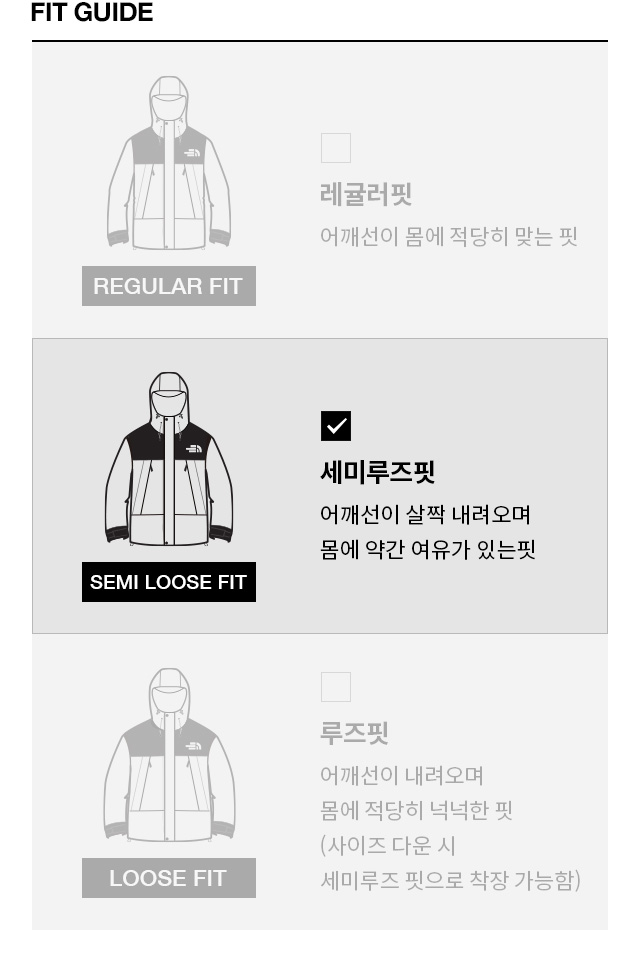The height and width of the screenshot is (963, 640).
Task: Click the gray LOOSE FIT label button
Action: (169, 878)
